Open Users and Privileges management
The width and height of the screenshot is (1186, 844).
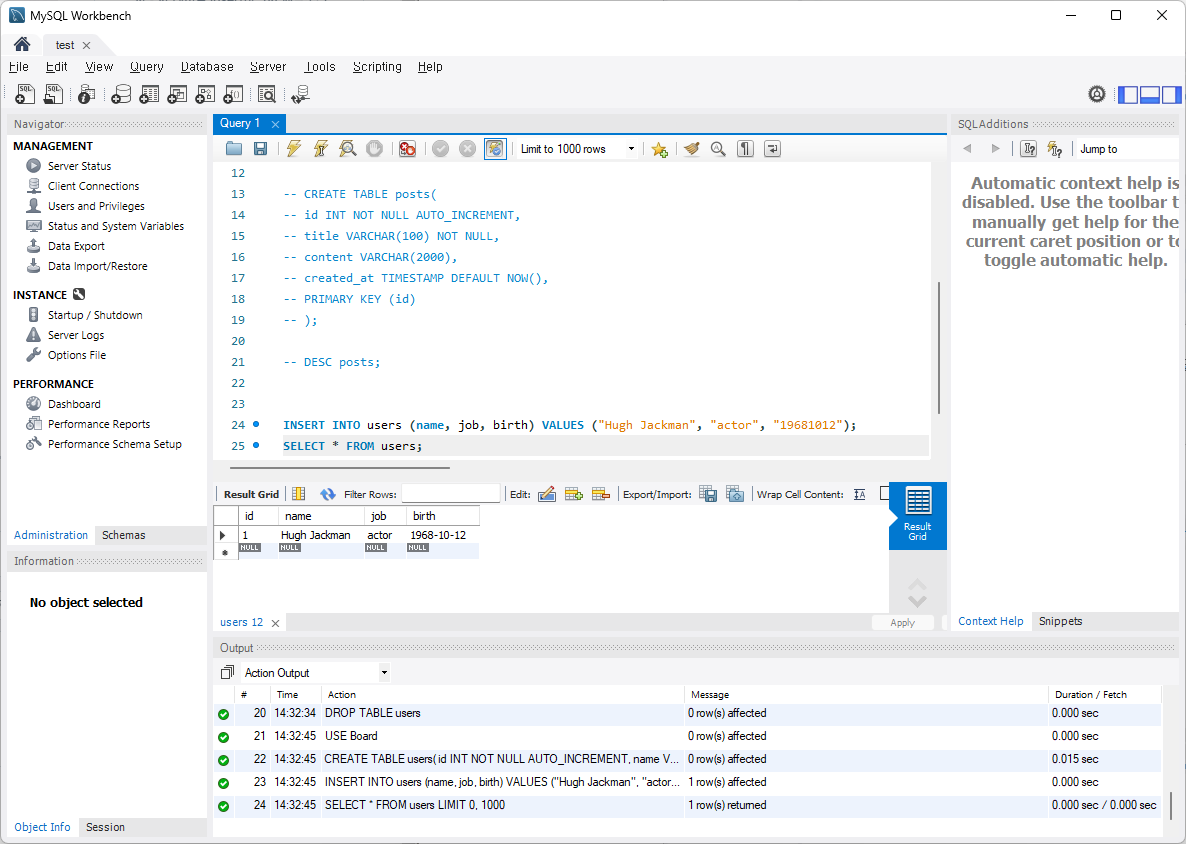coord(96,206)
